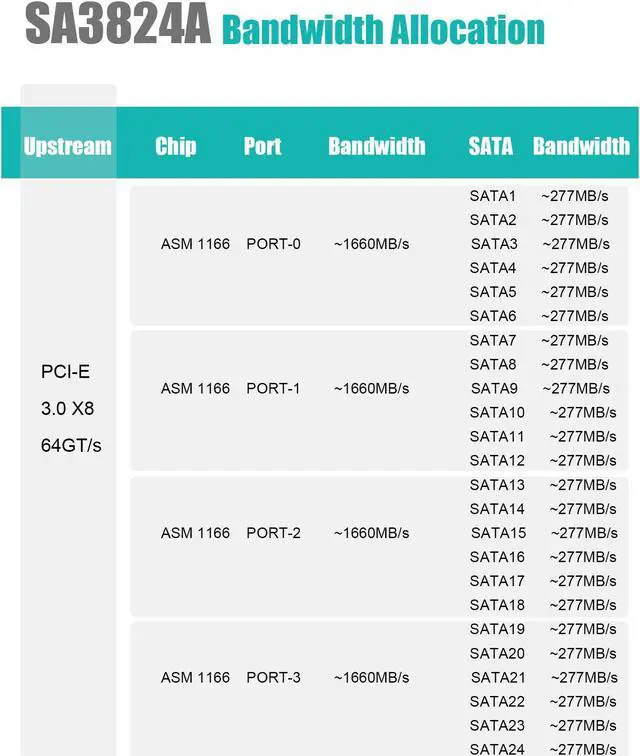The width and height of the screenshot is (640, 756).
Task: Click the Upstream column header
Action: [x=67, y=146]
